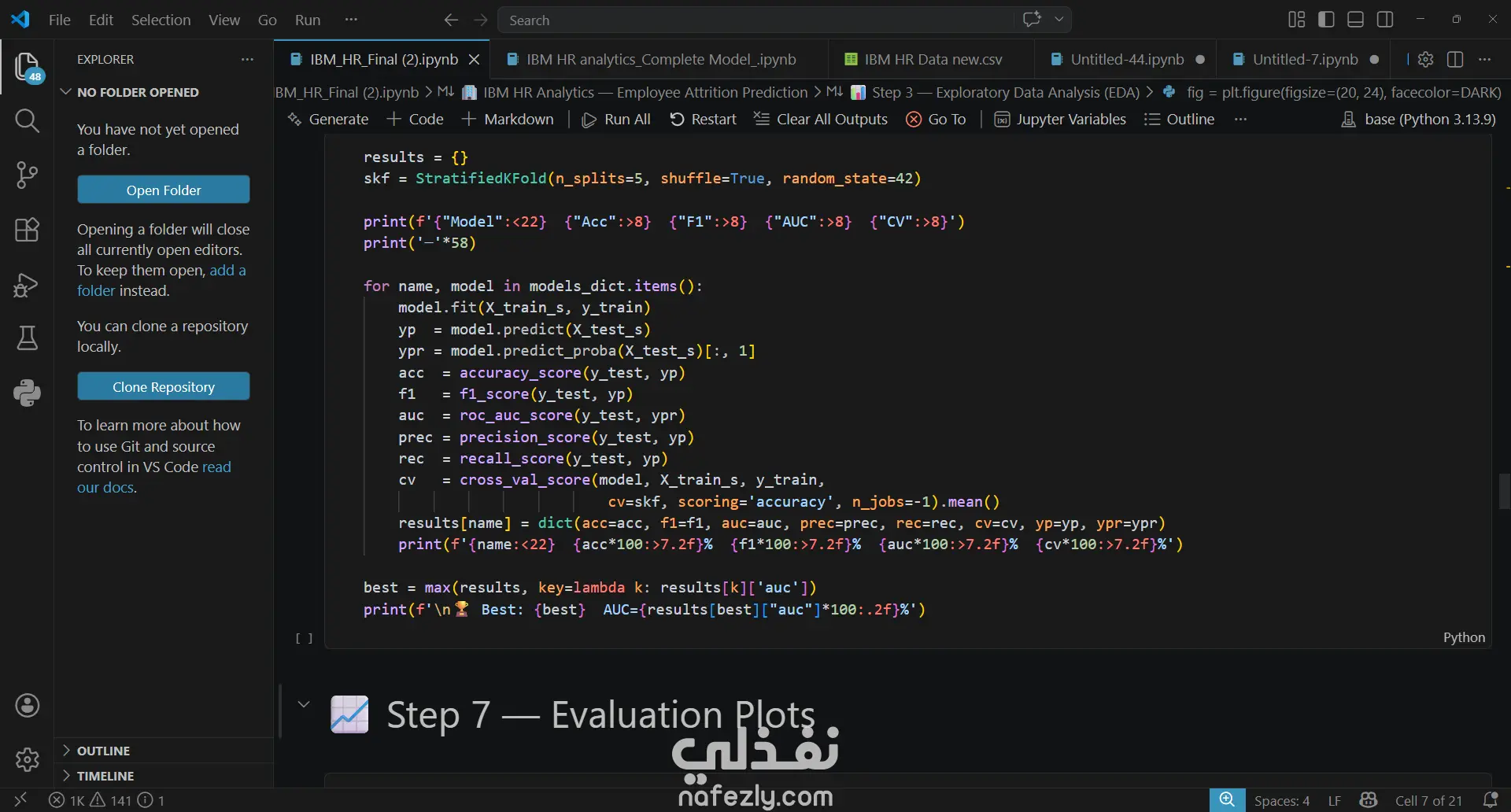Toggle primary side bar visibility
Screen dimensions: 1511x812
point(1326,20)
